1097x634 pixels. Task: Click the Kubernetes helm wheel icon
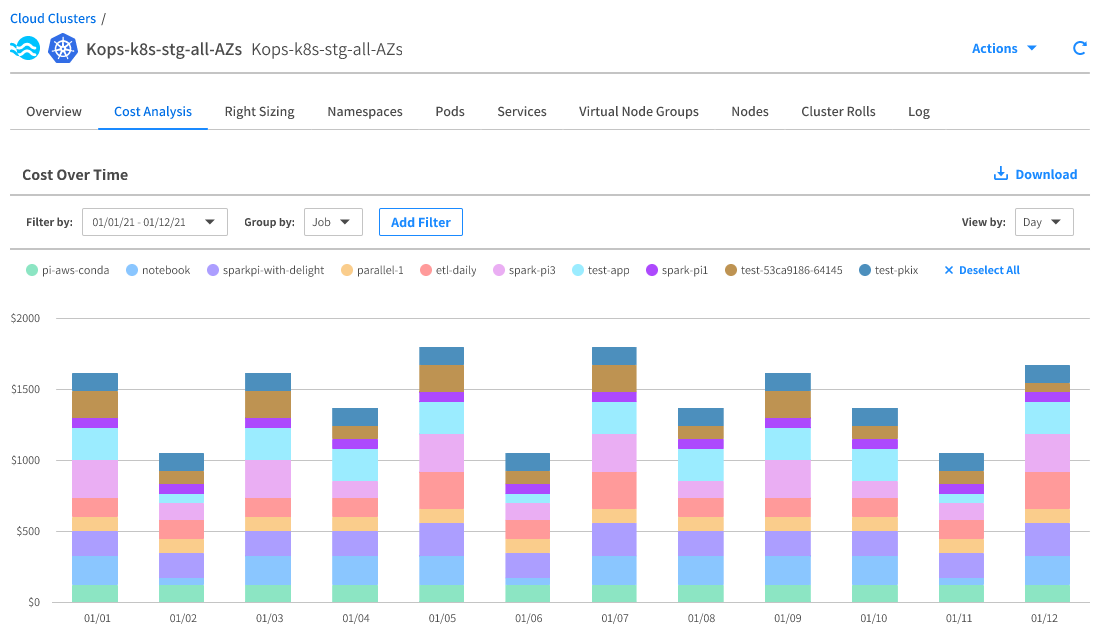[63, 49]
